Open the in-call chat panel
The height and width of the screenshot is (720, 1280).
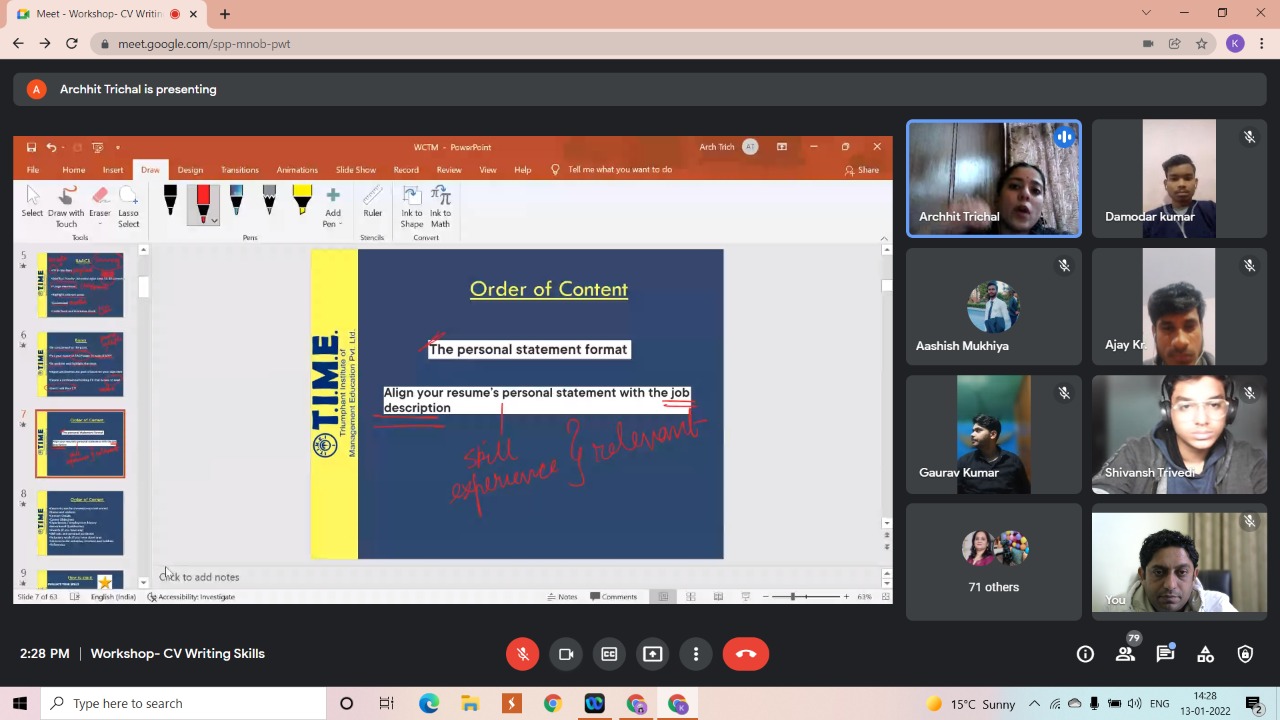coord(1165,654)
